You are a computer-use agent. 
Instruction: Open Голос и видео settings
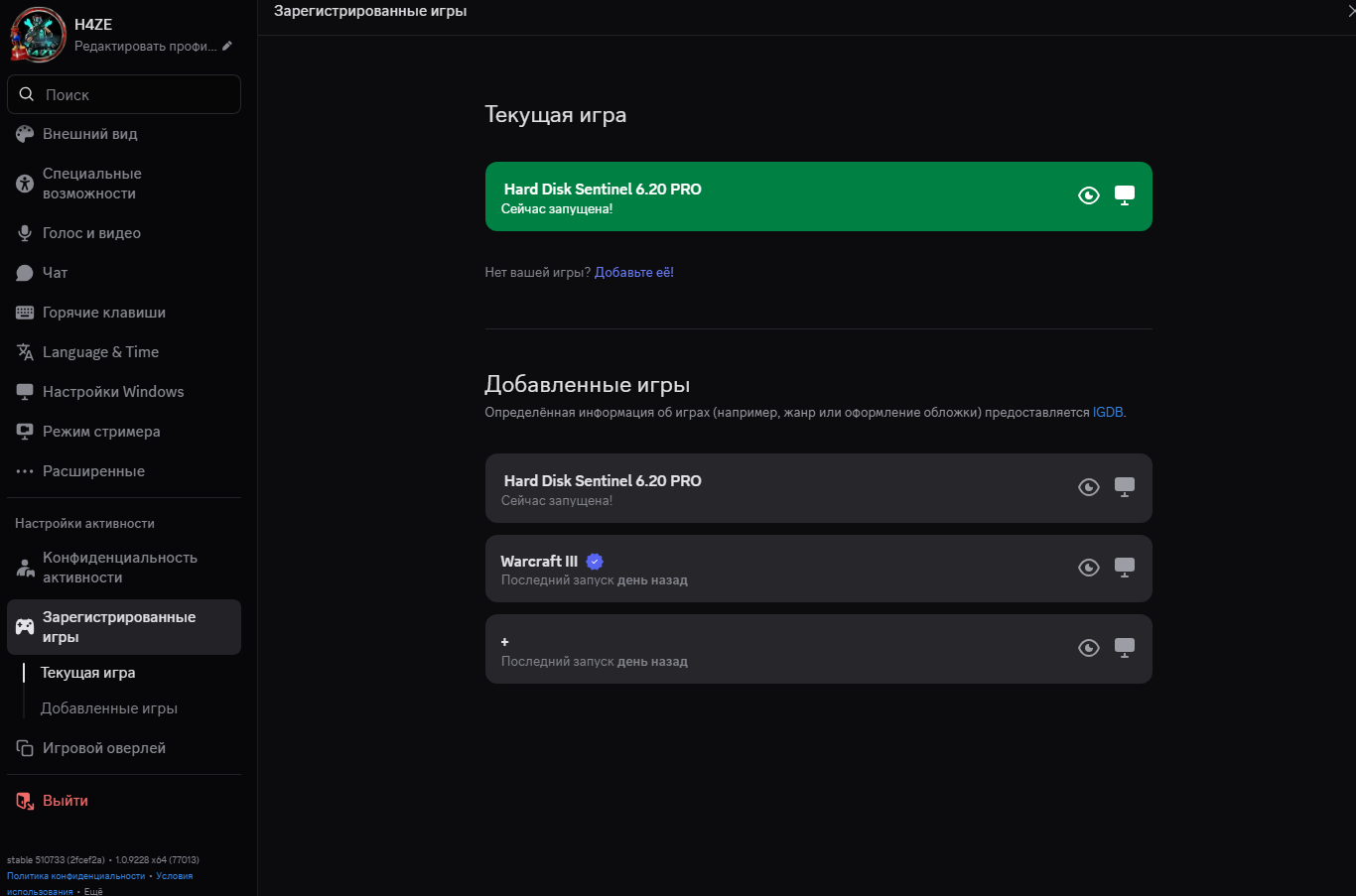click(91, 233)
